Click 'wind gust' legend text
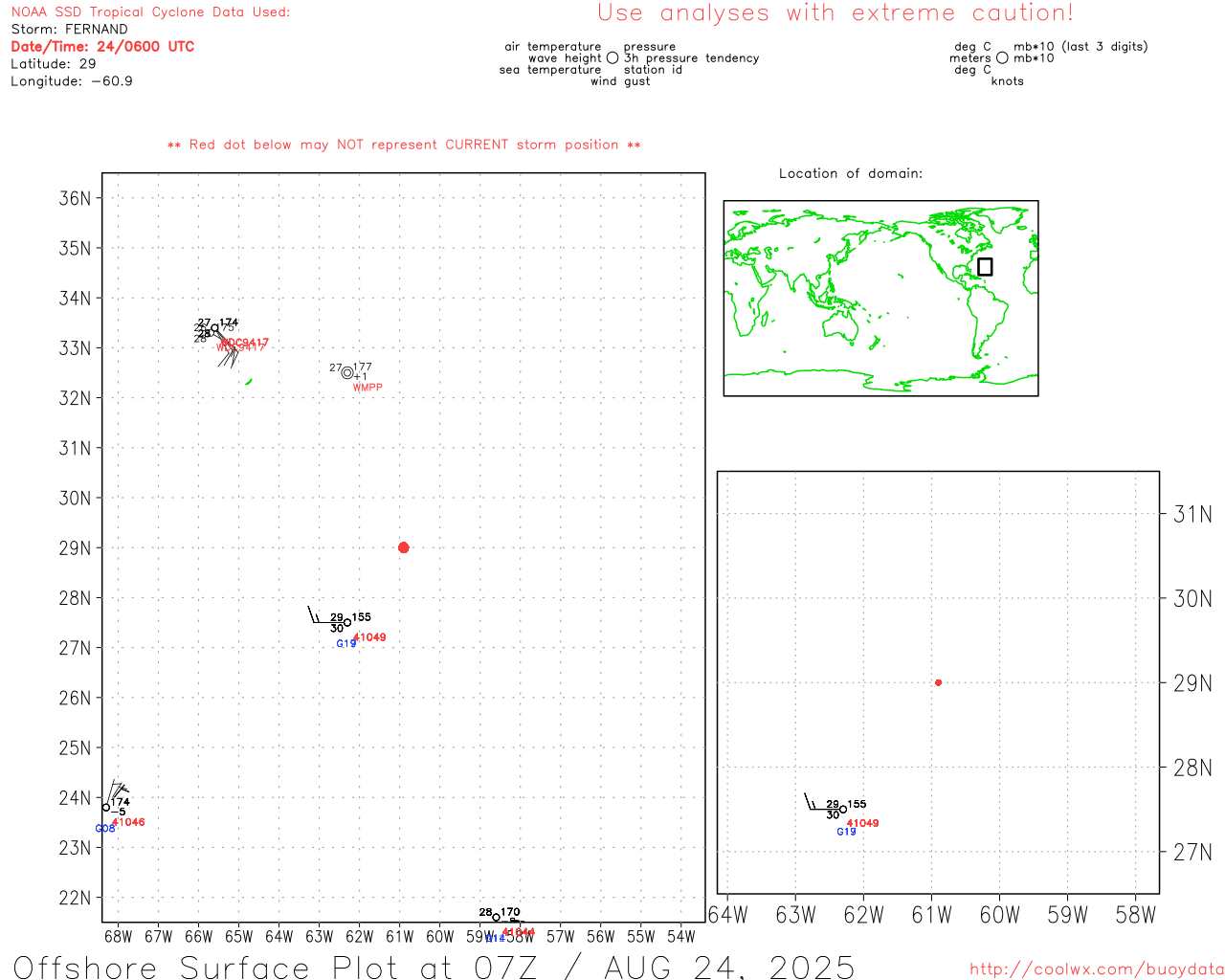This screenshot has width=1225, height=980. (620, 81)
